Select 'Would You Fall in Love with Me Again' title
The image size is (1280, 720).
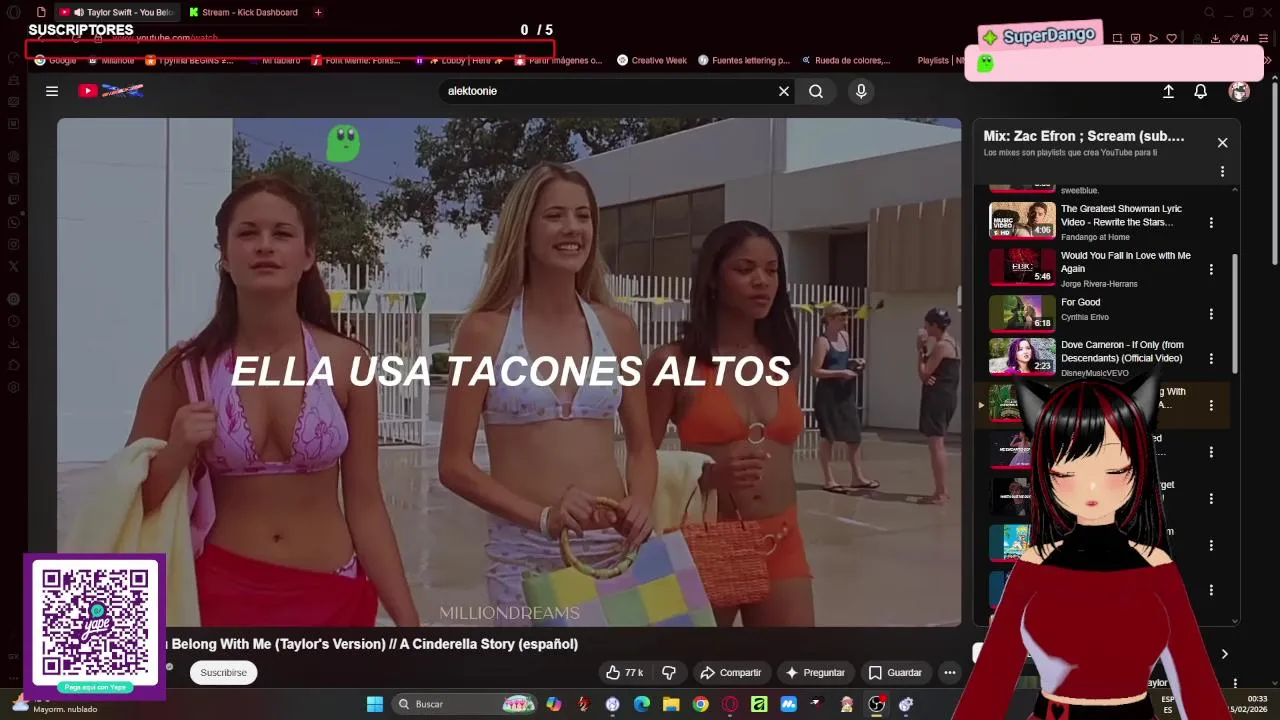1125,262
